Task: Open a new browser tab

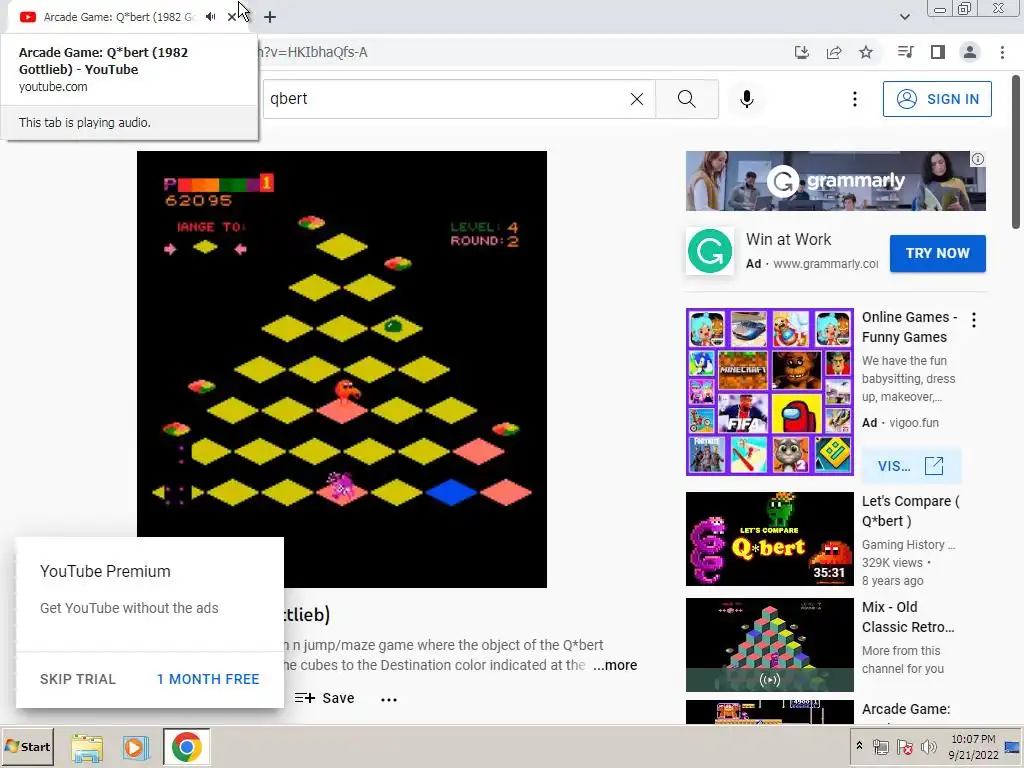Action: [270, 17]
